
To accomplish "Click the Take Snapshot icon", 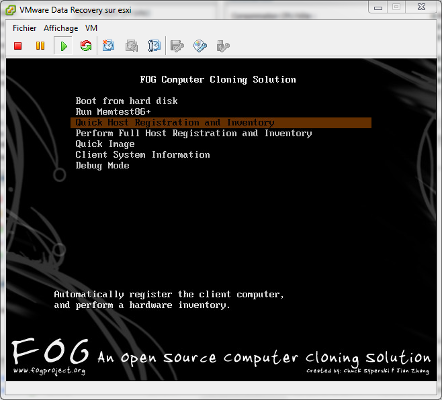I will (108, 46).
